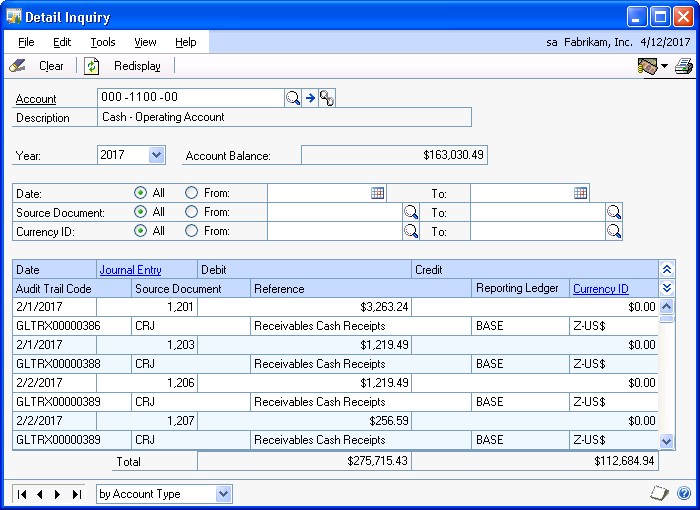This screenshot has width=700, height=510.
Task: Click the Account number field 000-1100-00
Action: pos(191,97)
